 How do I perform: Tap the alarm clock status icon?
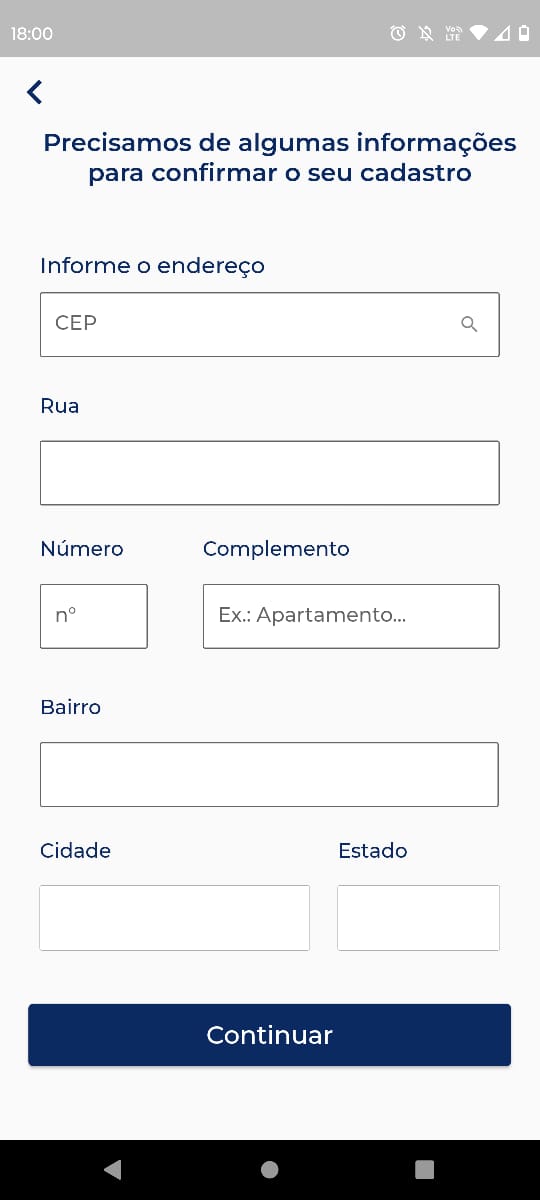pos(398,33)
